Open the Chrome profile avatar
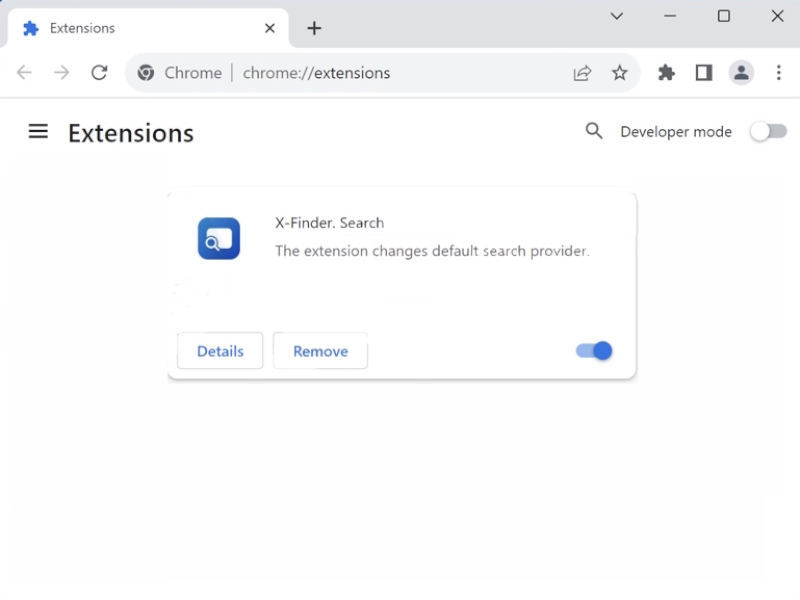 pos(741,73)
